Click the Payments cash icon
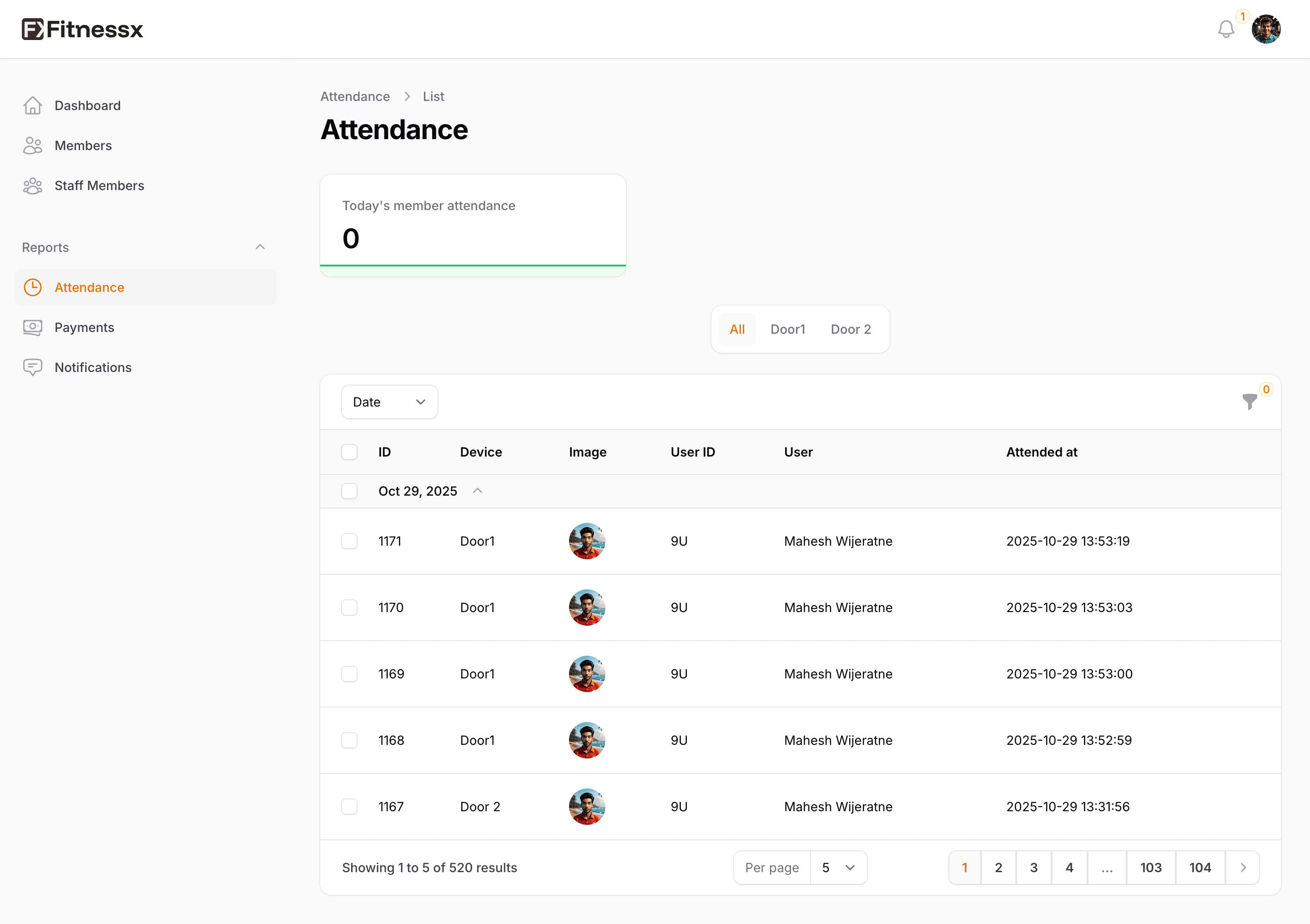The height and width of the screenshot is (924, 1310). [32, 327]
